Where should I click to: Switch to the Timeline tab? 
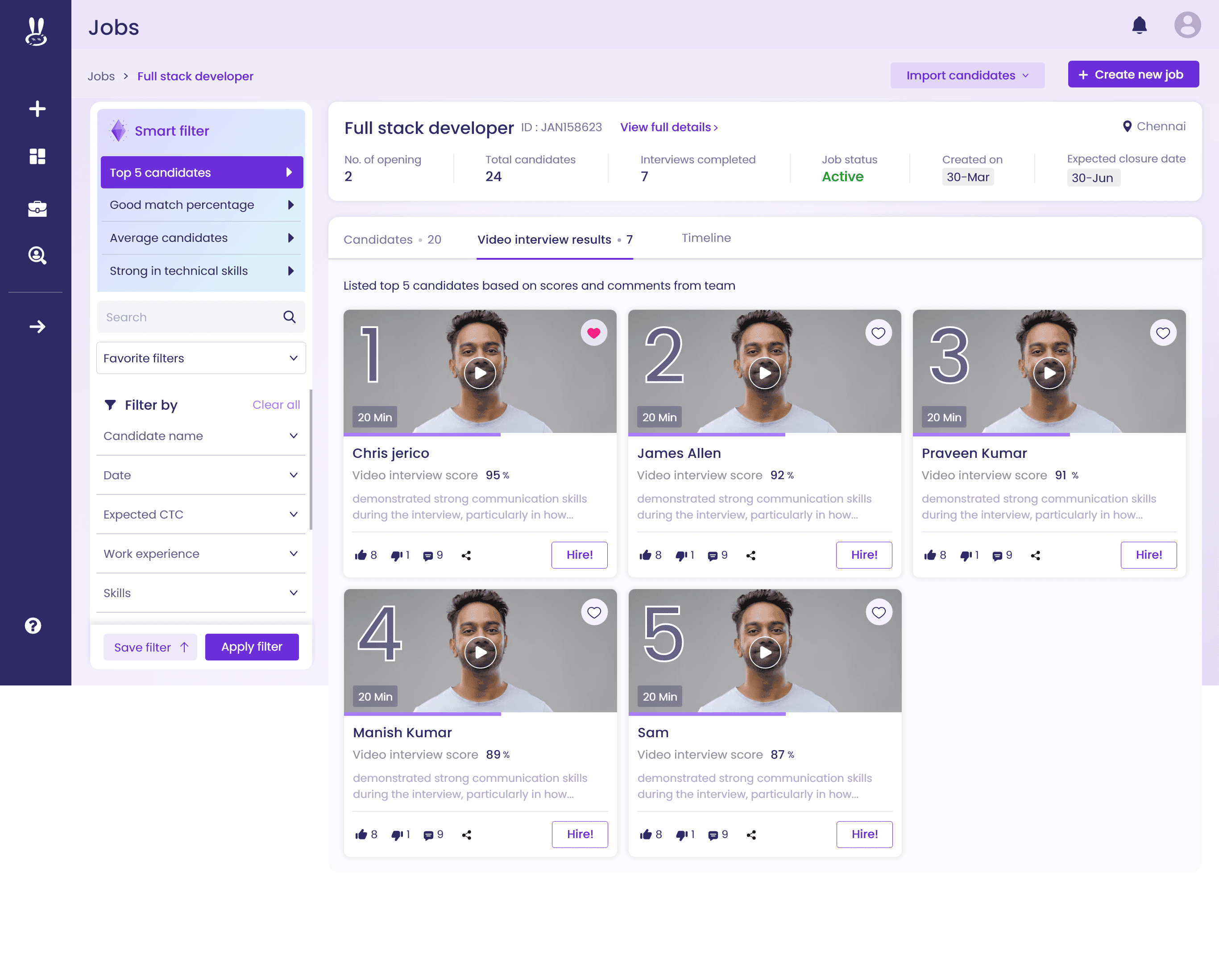tap(705, 238)
